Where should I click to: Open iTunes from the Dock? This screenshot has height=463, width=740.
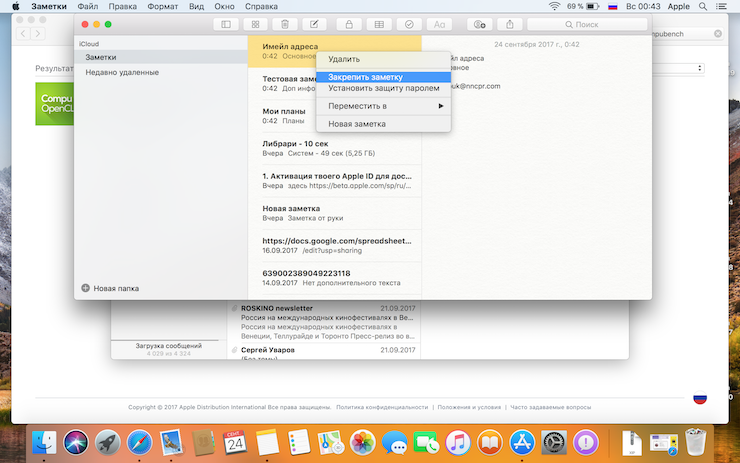click(458, 443)
